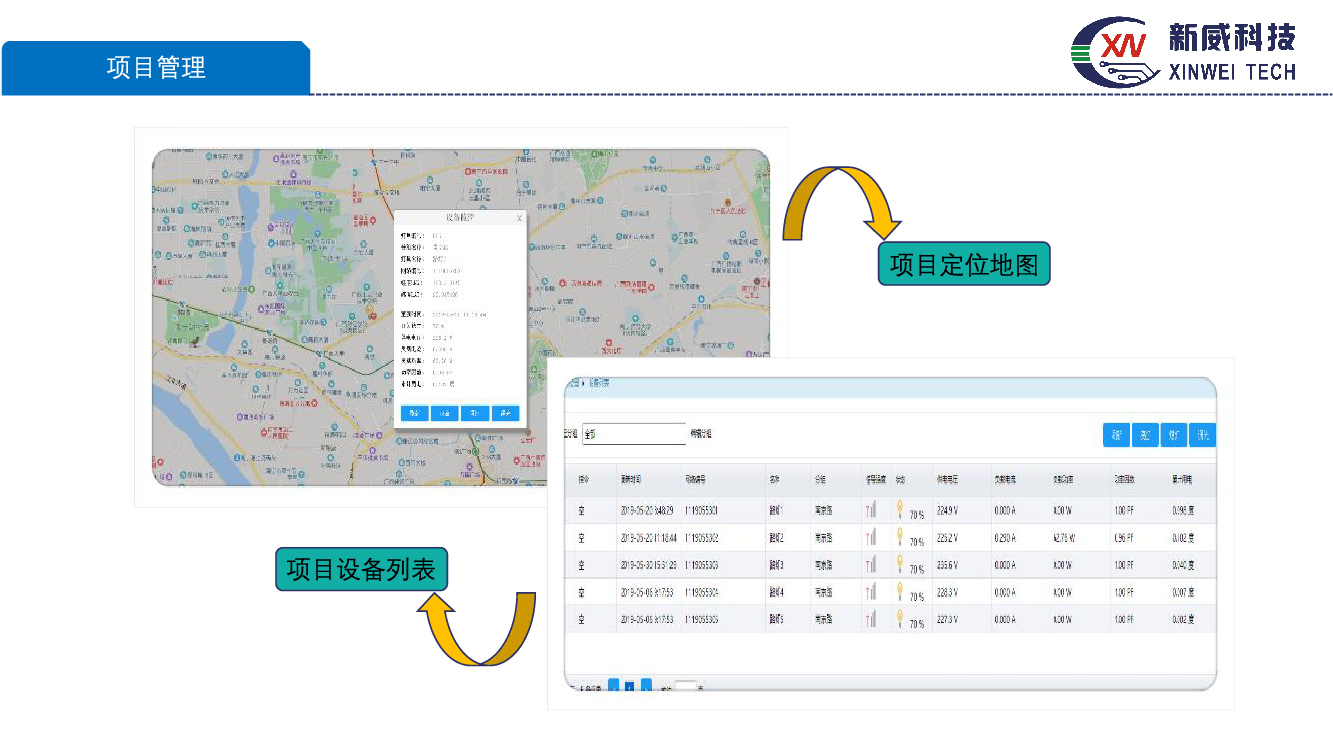Click the highlighted current page number in pagination
The image size is (1333, 750).
pos(629,686)
